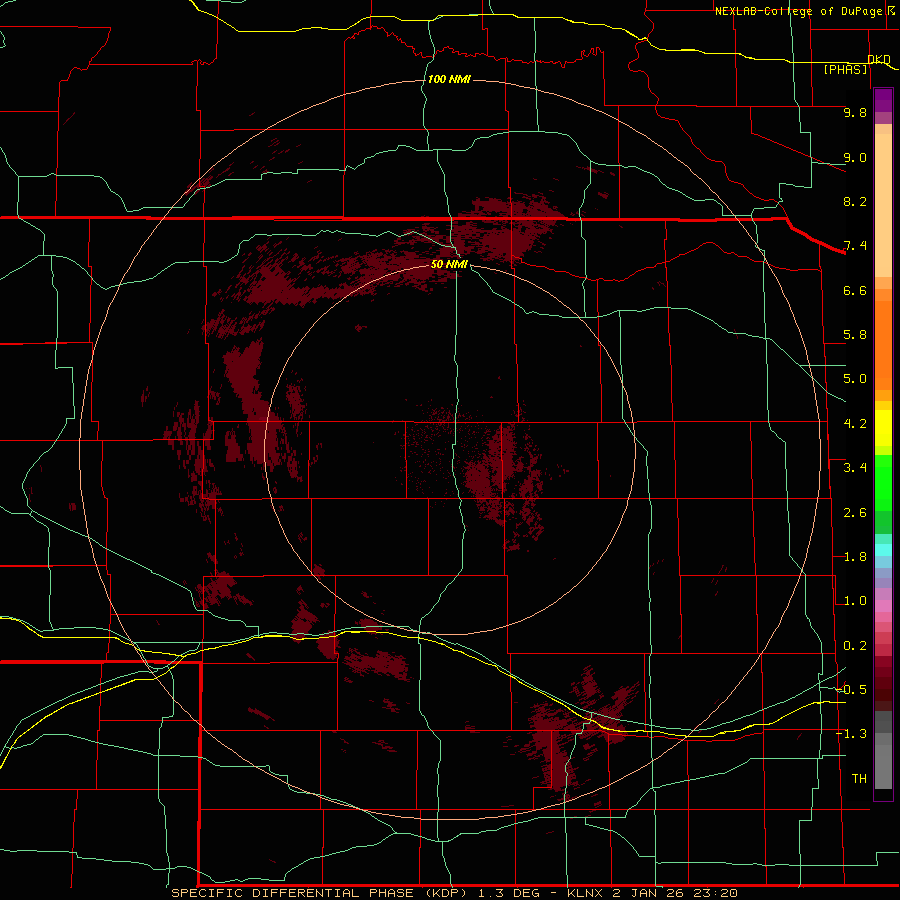Click the 2.6 legend value
Image resolution: width=900 pixels, height=900 pixels.
(x=855, y=513)
